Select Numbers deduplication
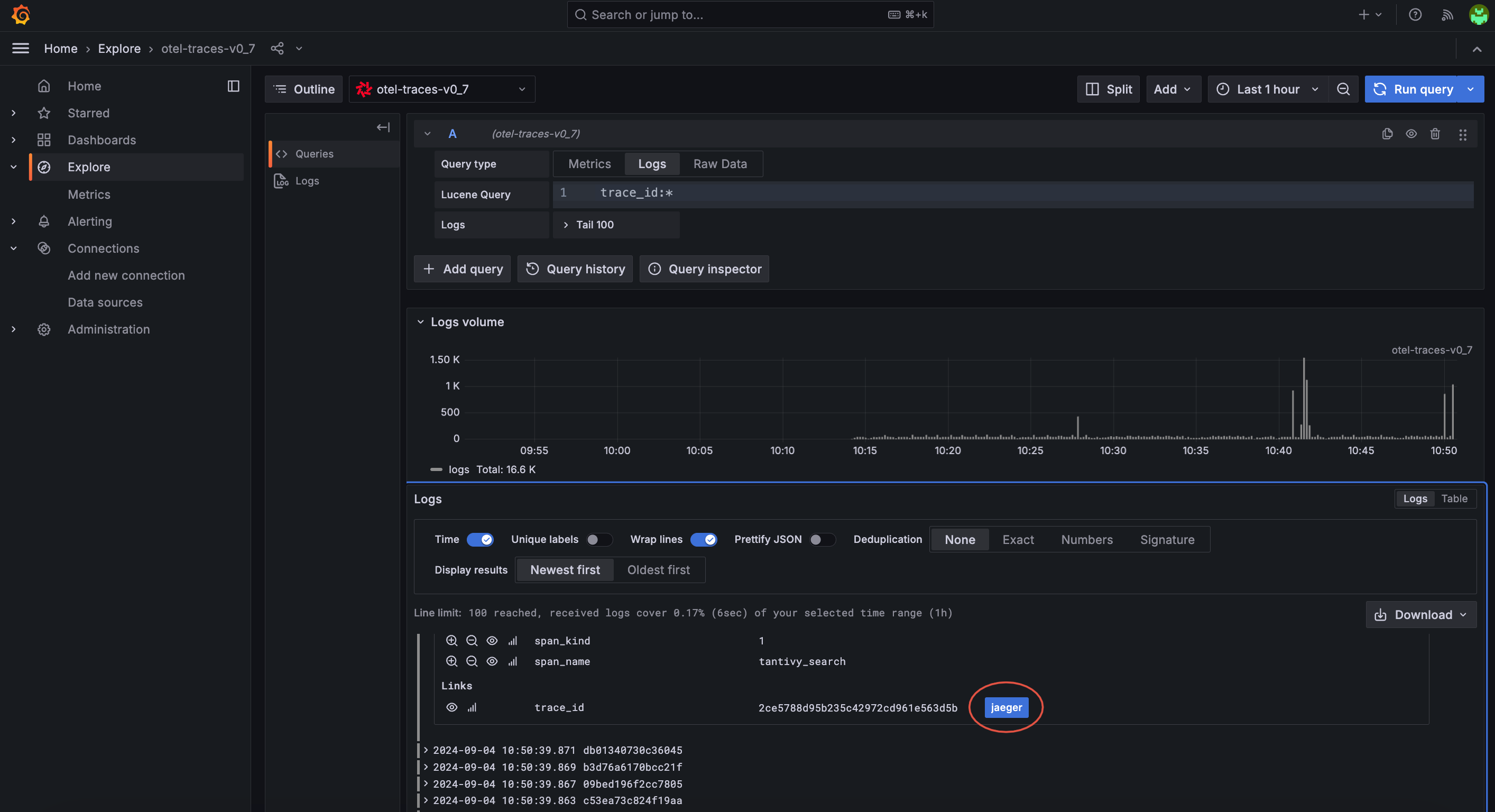Viewport: 1495px width, 812px height. click(x=1086, y=540)
